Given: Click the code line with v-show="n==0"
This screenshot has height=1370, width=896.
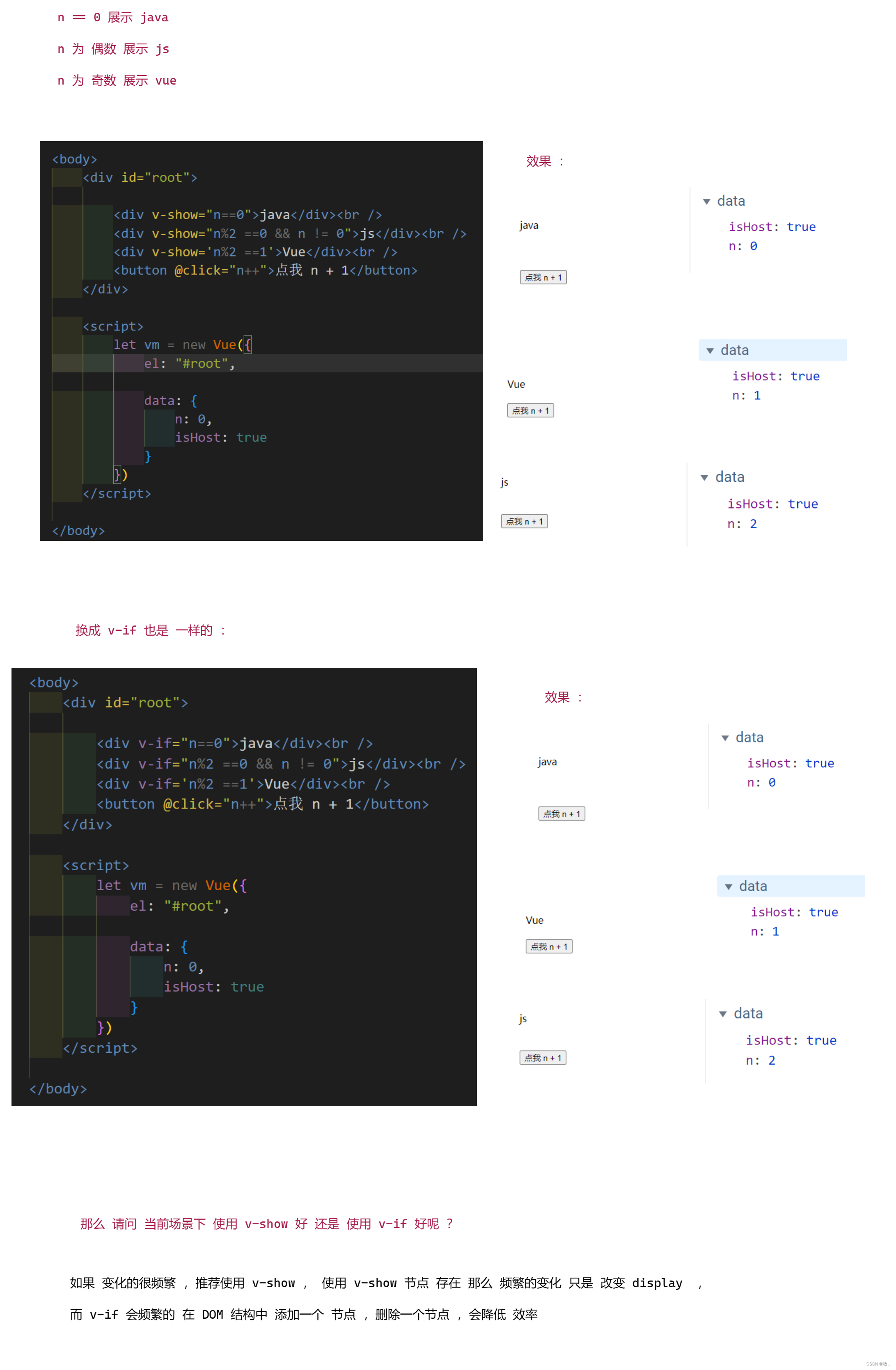Looking at the screenshot, I should [247, 215].
